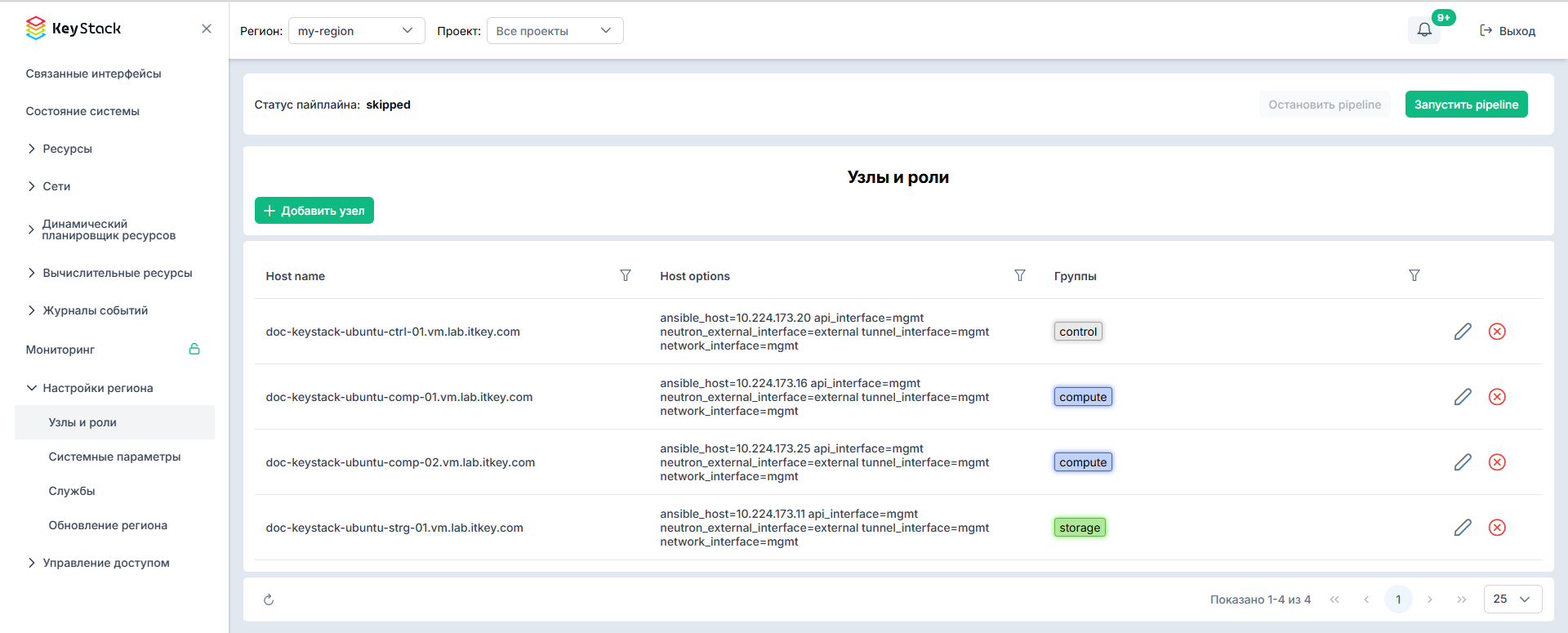Go to next page arrow
1568x633 pixels.
click(x=1430, y=600)
